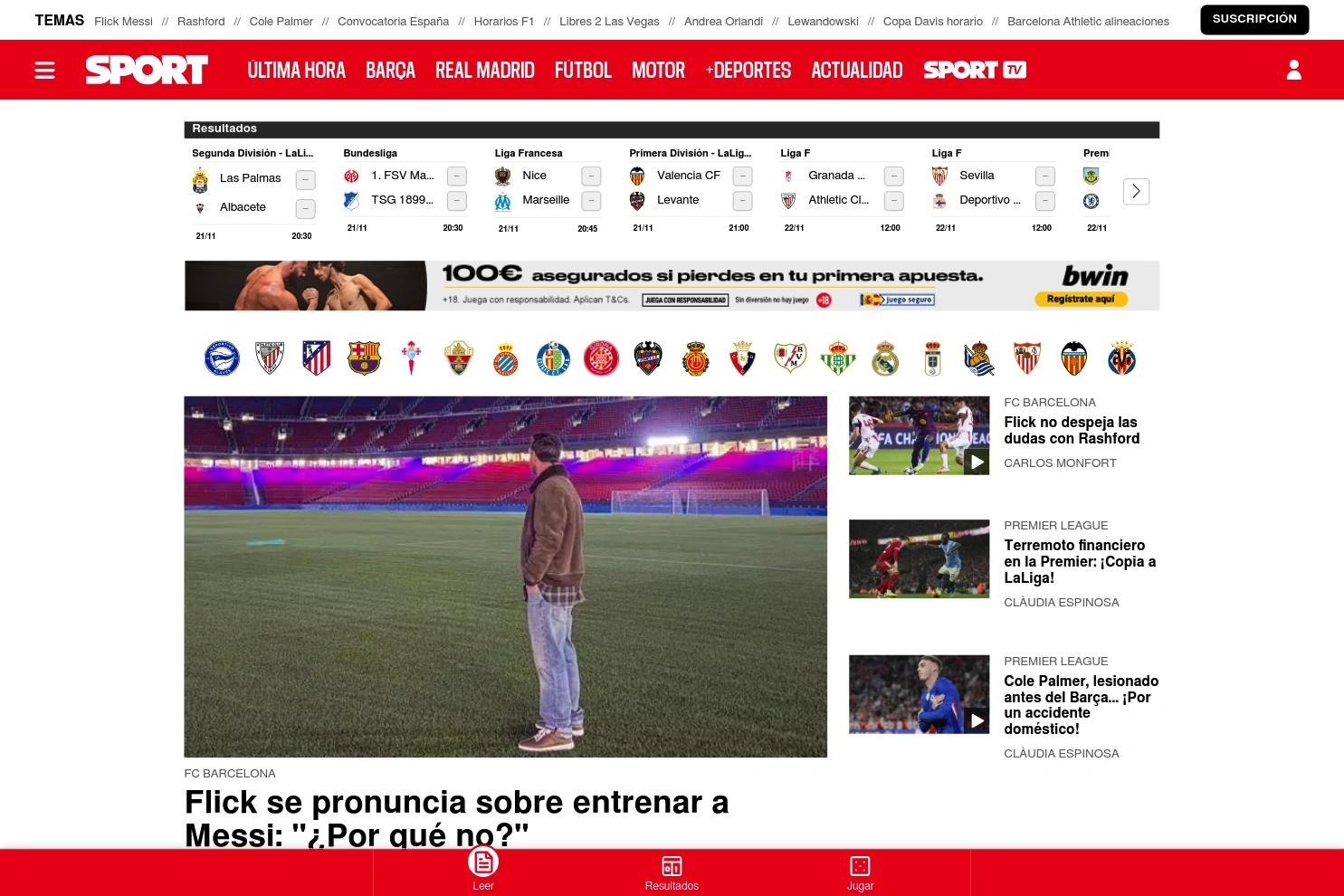
Task: Open the ÚLTIMA HORA menu
Action: point(297,70)
